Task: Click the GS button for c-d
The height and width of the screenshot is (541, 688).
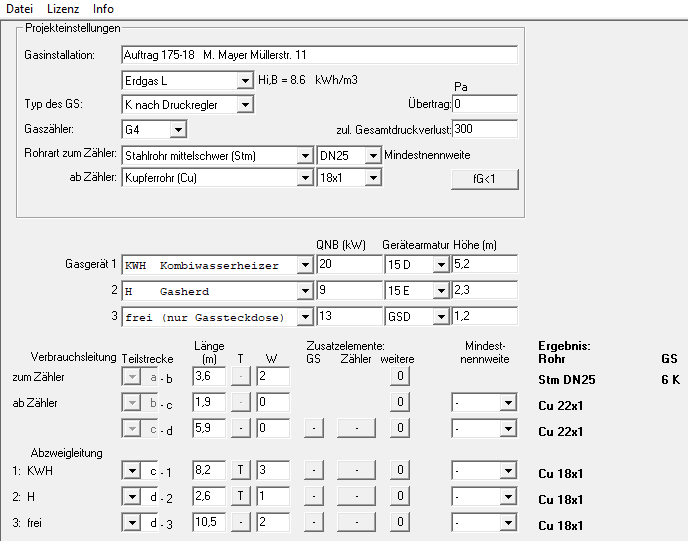Action: click(314, 428)
